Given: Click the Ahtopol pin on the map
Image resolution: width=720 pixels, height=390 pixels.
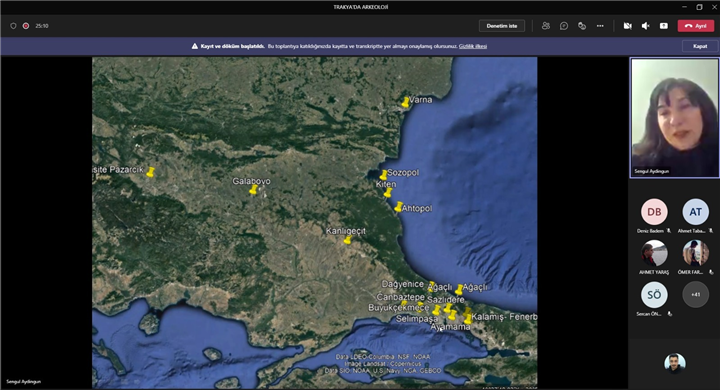Looking at the screenshot, I should tap(398, 207).
